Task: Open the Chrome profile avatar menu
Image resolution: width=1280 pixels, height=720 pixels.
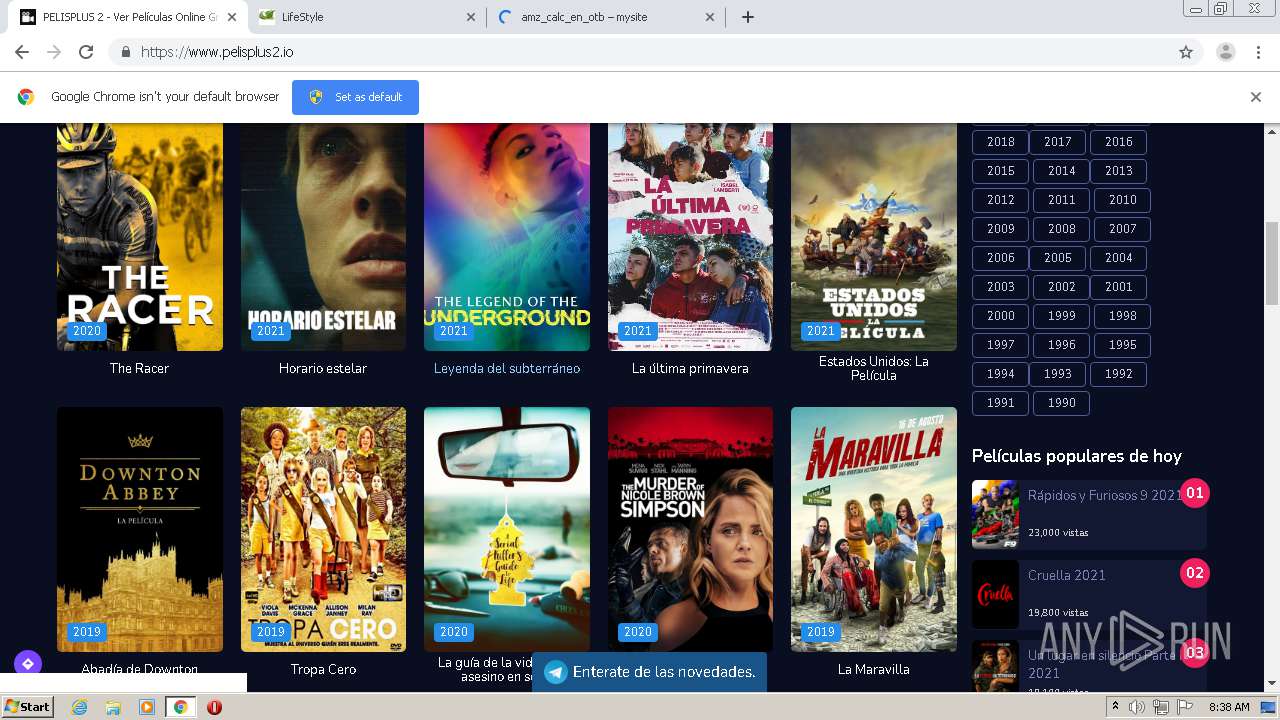Action: pos(1225,52)
